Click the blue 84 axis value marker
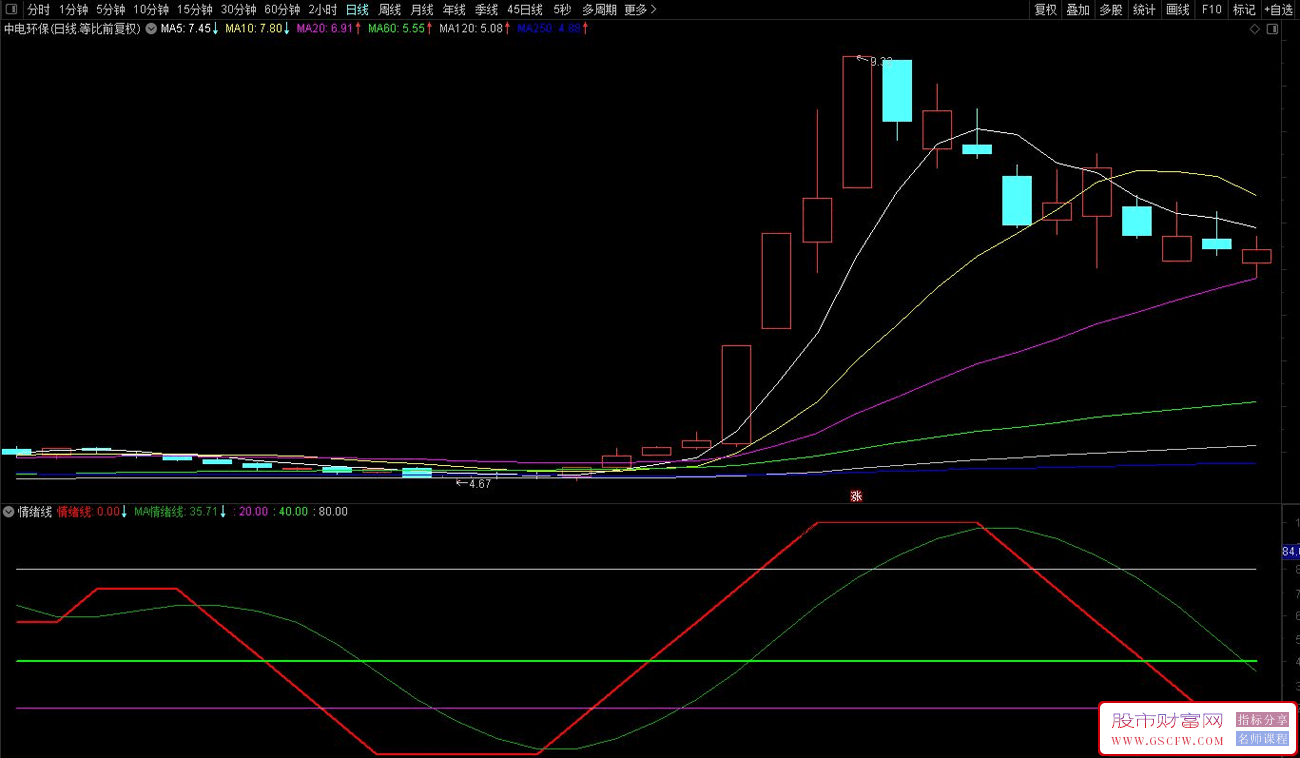 click(1290, 551)
